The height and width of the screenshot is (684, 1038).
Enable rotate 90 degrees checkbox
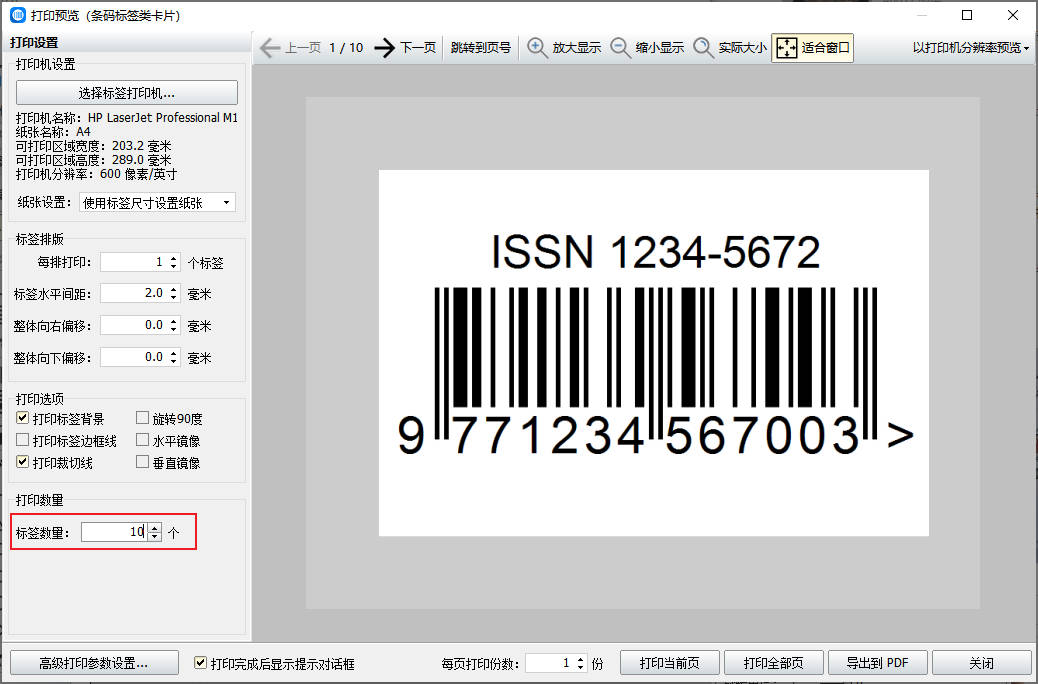click(142, 418)
